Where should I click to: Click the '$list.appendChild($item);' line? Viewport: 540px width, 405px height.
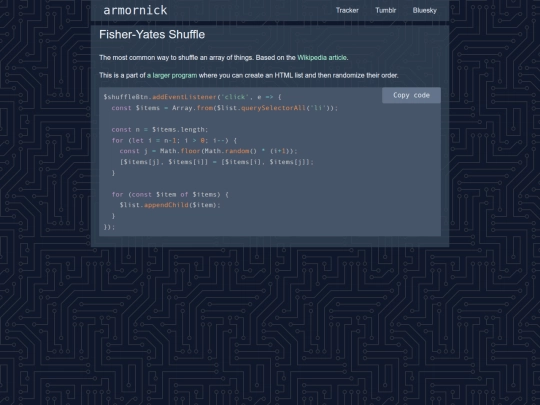tap(170, 205)
